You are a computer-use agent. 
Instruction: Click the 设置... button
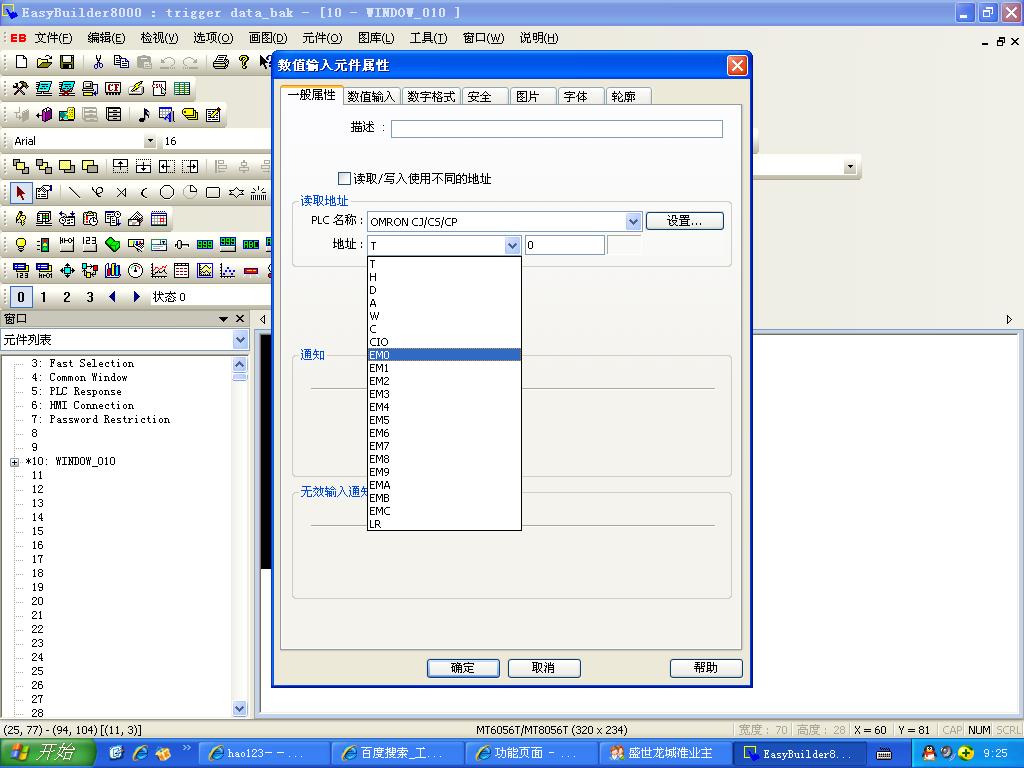[x=684, y=221]
